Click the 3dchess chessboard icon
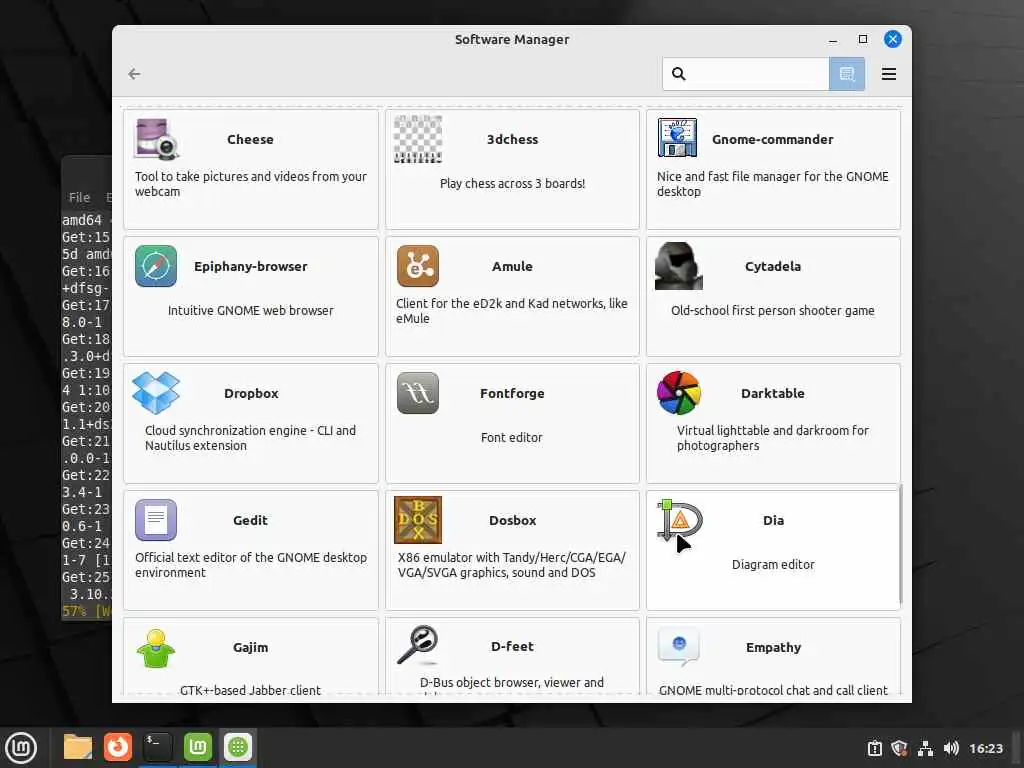 pos(418,139)
